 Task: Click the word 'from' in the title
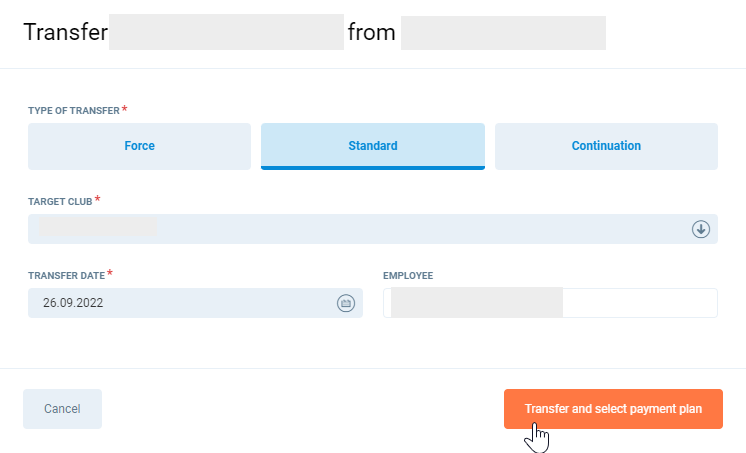[x=372, y=32]
